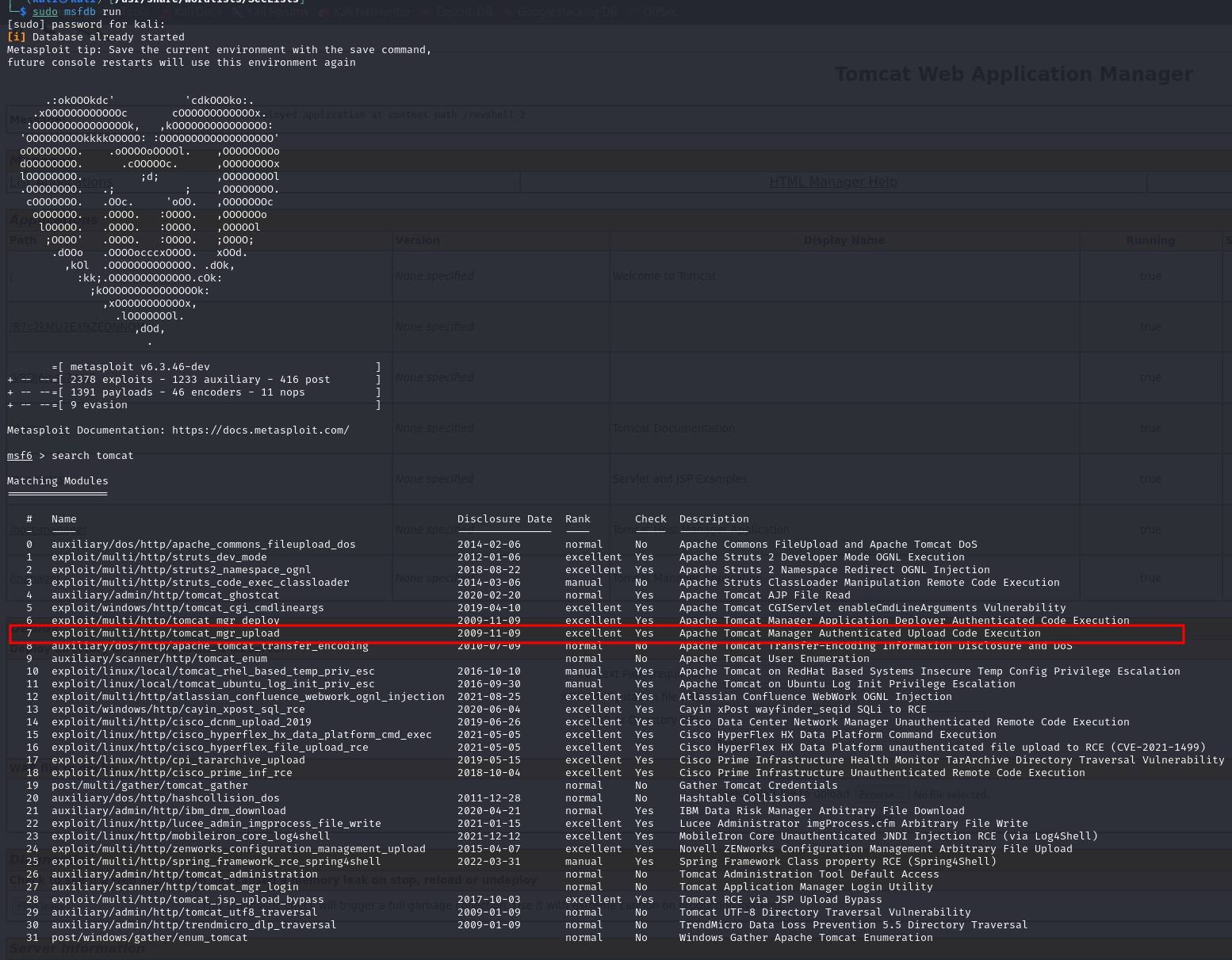
Task: Select module auxiliary/admin/http/tomcat_utf8_traversal
Action: point(185,912)
